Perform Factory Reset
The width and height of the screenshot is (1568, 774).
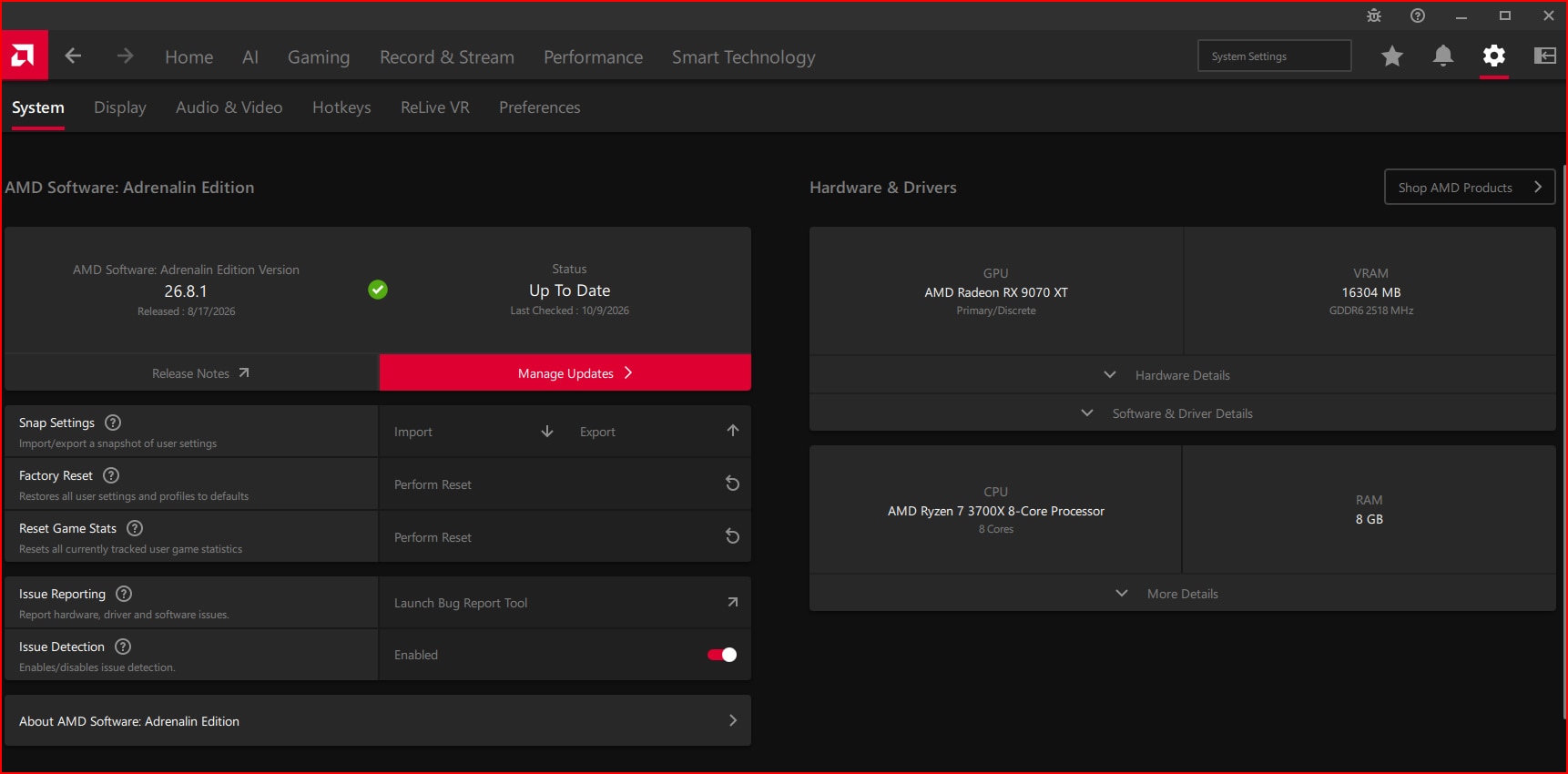point(565,484)
